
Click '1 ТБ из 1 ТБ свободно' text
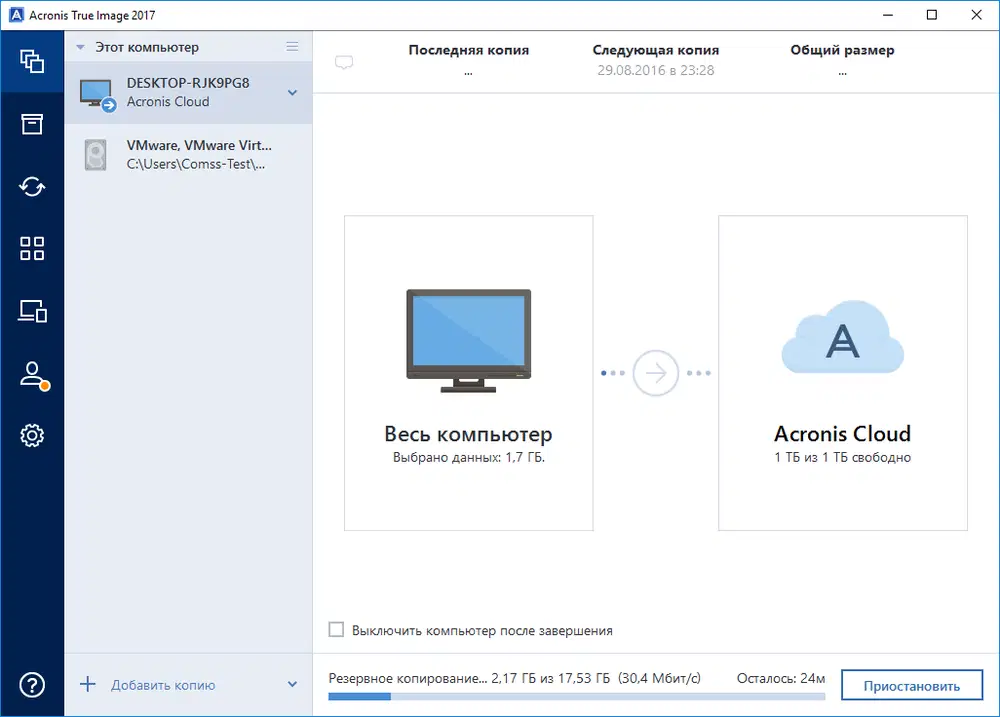click(x=842, y=457)
